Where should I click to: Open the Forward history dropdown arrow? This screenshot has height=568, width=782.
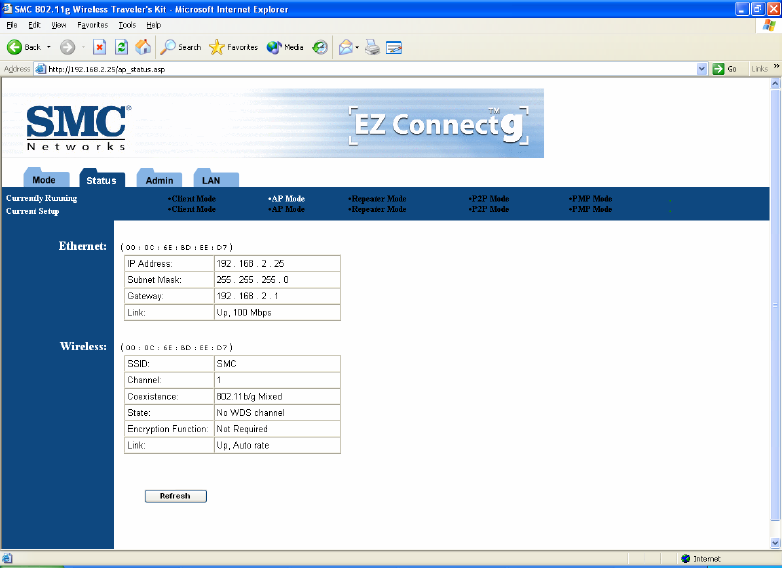[x=83, y=47]
